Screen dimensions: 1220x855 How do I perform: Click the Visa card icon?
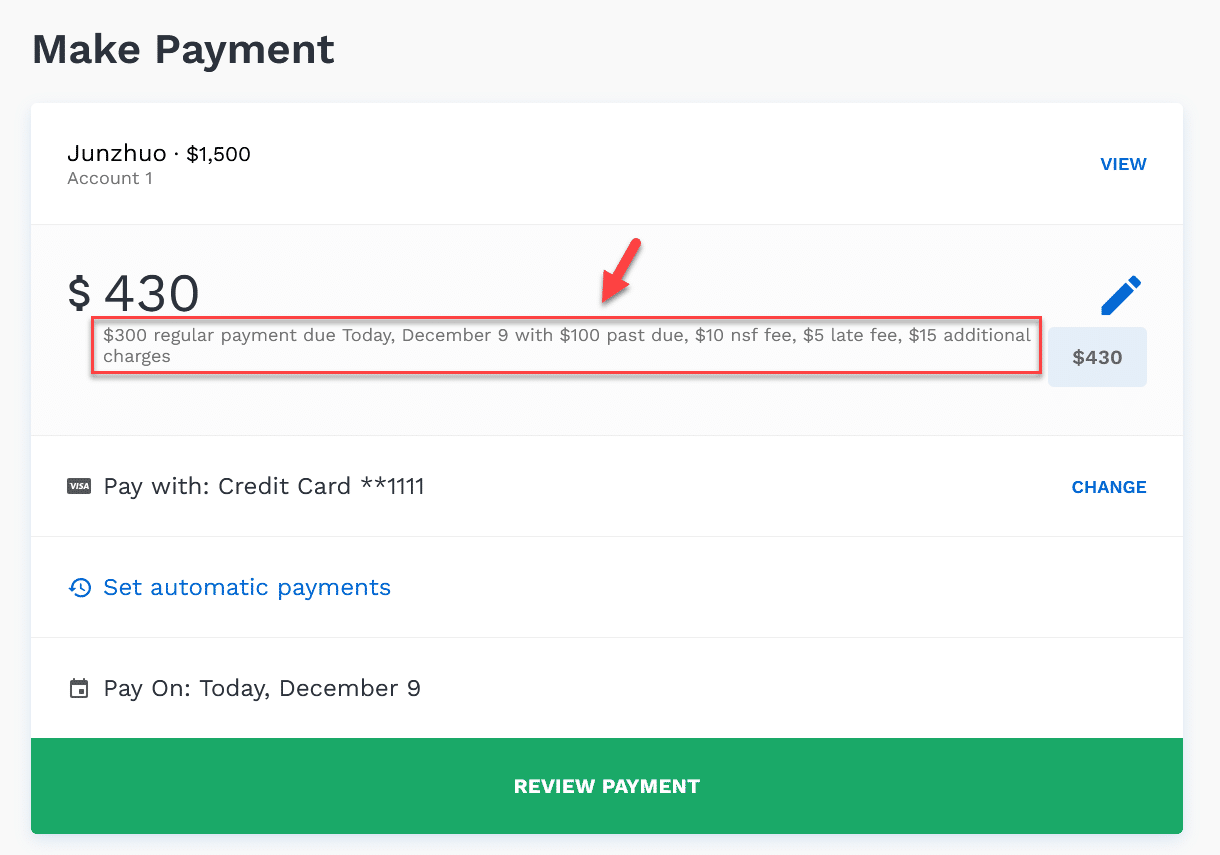(x=79, y=487)
